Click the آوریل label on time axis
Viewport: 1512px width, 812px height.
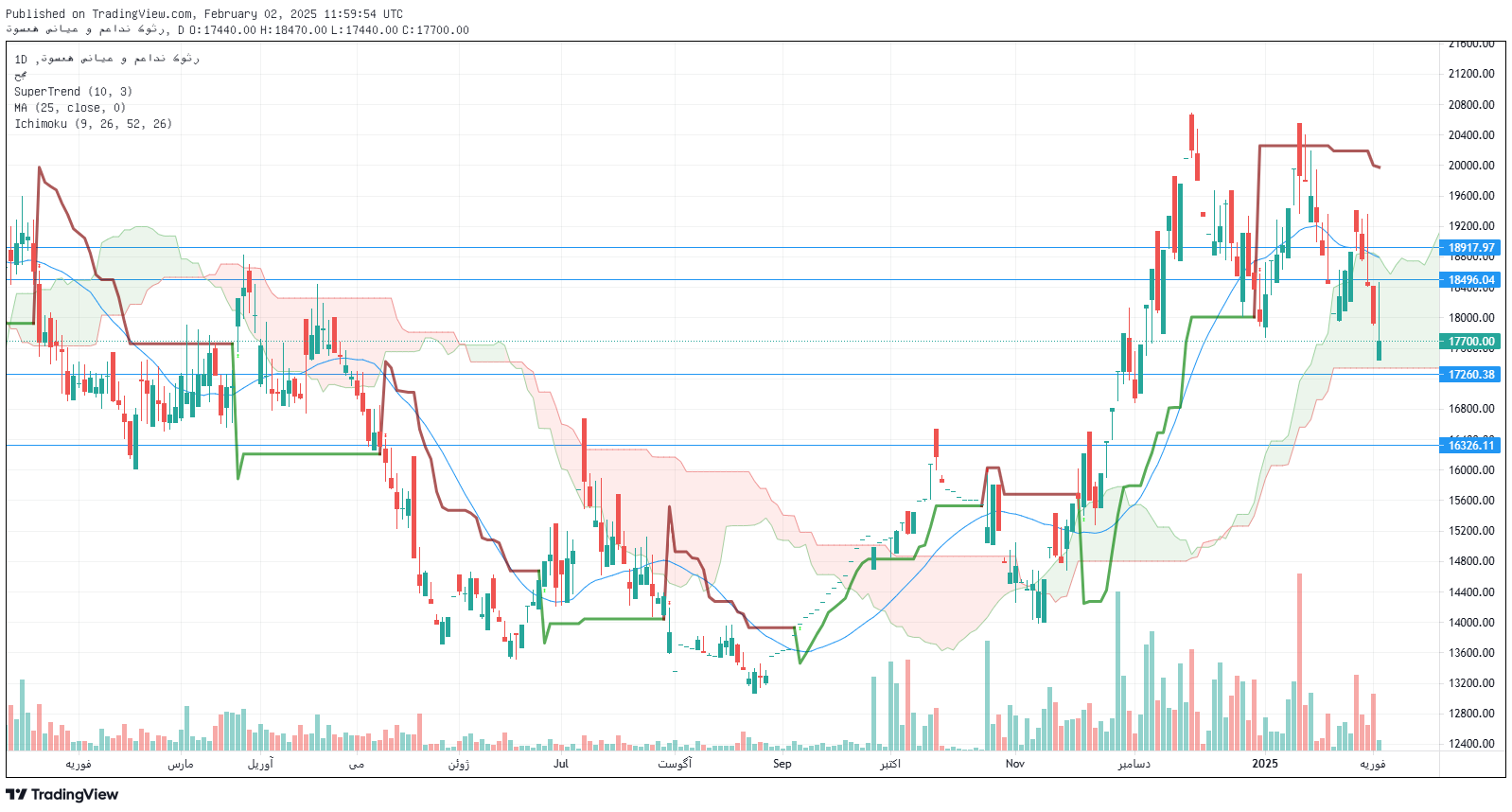tap(260, 764)
